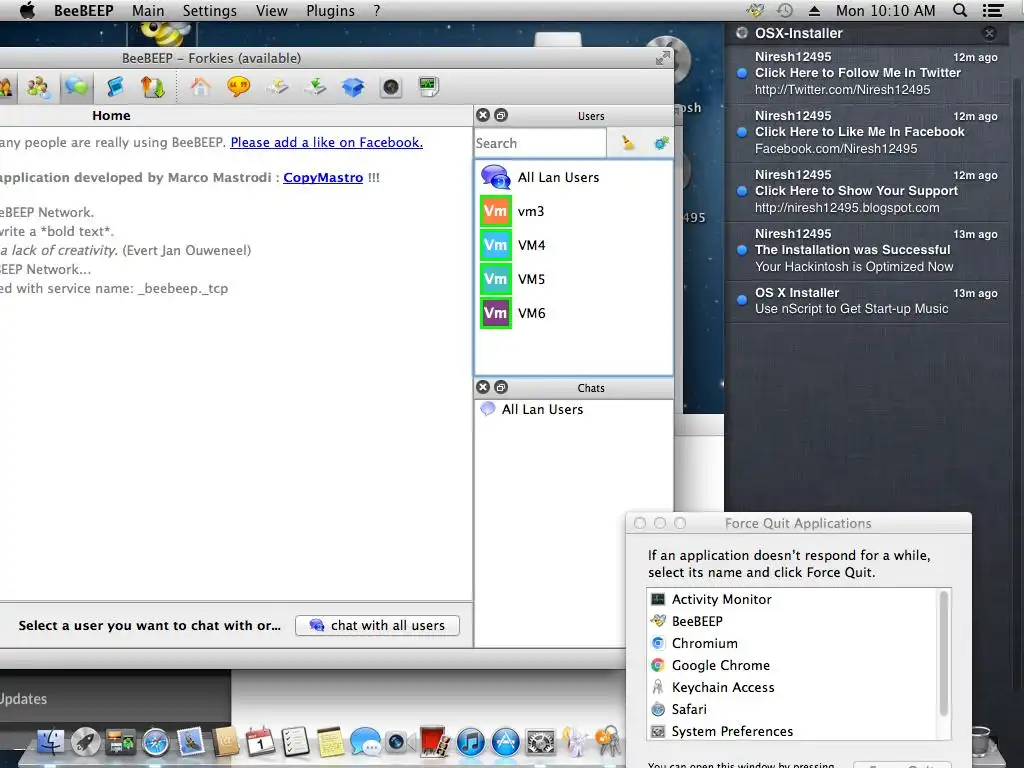Screen dimensions: 1024x768
Task: Click the menu bar clock Mon 10:10 AM
Action: click(885, 10)
